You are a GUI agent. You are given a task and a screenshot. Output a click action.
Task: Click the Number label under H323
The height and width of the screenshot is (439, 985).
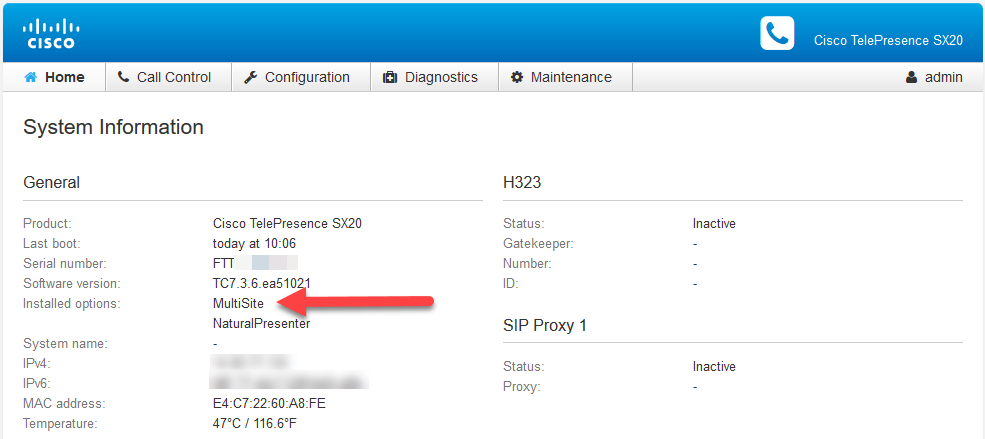point(527,263)
